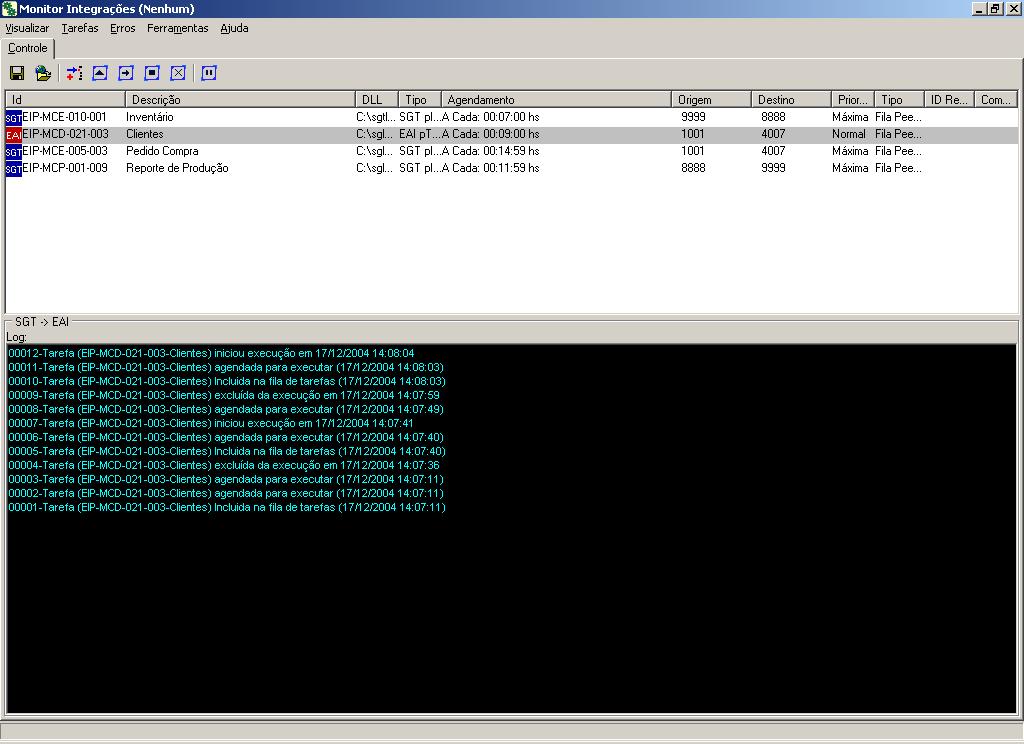Click the add task icon with red plus
This screenshot has width=1024, height=744.
click(x=75, y=73)
